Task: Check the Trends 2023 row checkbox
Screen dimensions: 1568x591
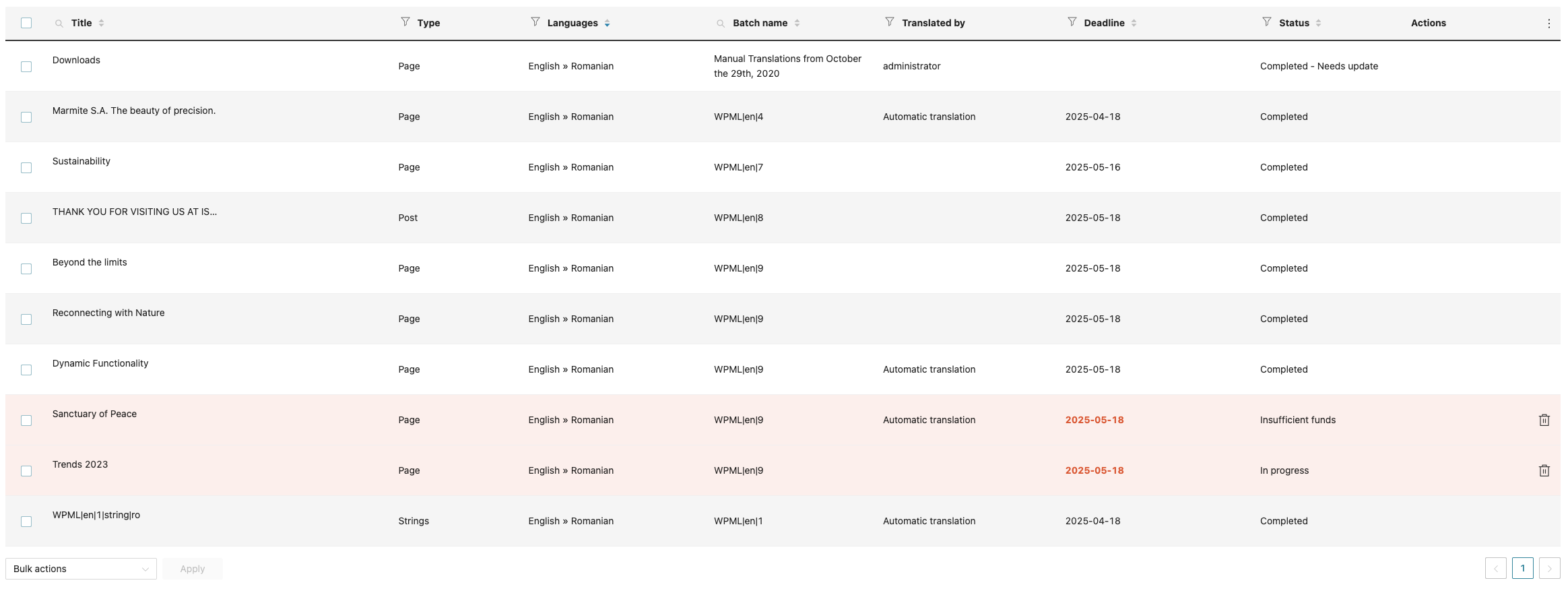Action: coord(26,471)
